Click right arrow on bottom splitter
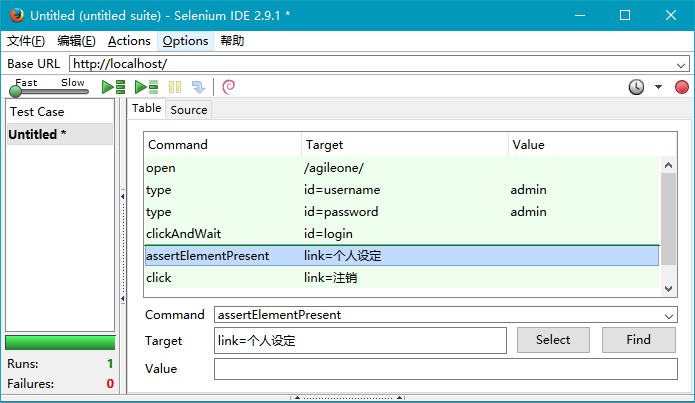The height and width of the screenshot is (403, 695). [x=399, y=398]
